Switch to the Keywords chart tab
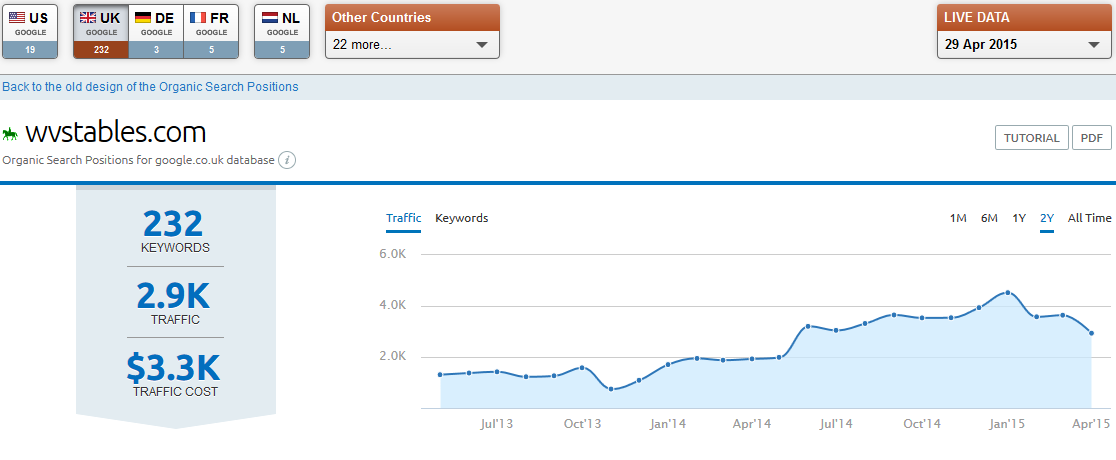 point(462,219)
